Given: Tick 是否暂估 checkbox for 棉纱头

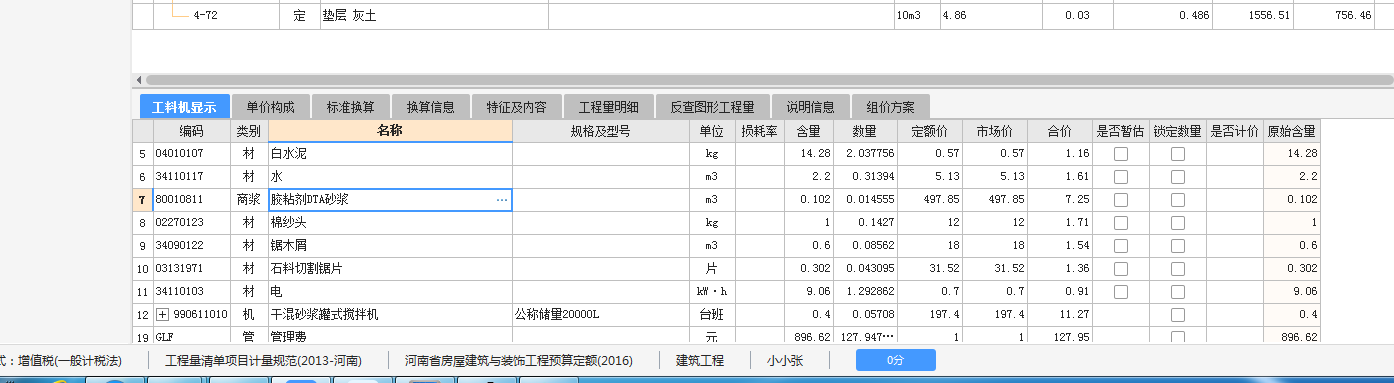Looking at the screenshot, I should tap(1121, 223).
